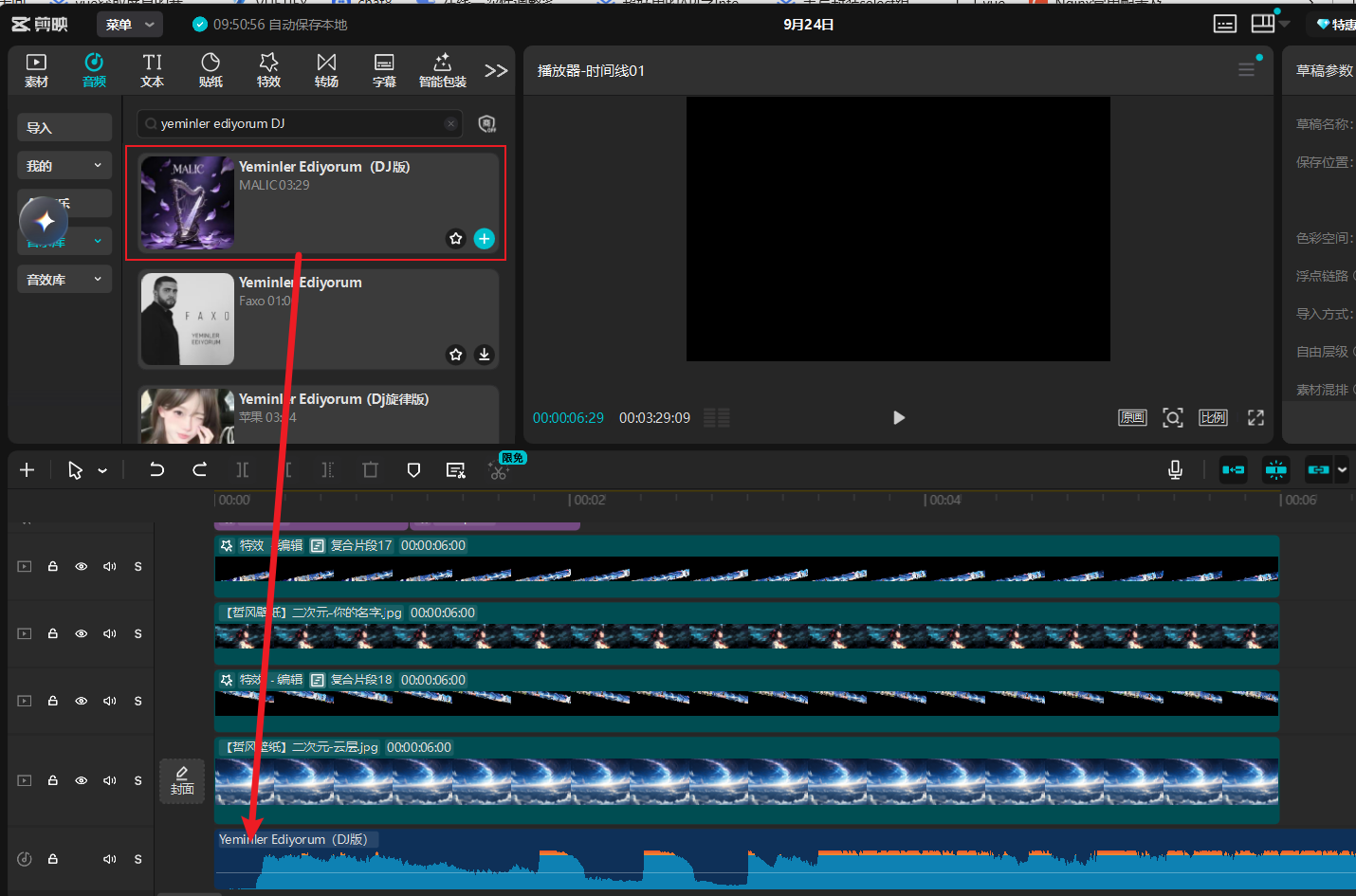This screenshot has width=1356, height=896.
Task: Select the 转场 transitions tab
Action: click(x=326, y=71)
